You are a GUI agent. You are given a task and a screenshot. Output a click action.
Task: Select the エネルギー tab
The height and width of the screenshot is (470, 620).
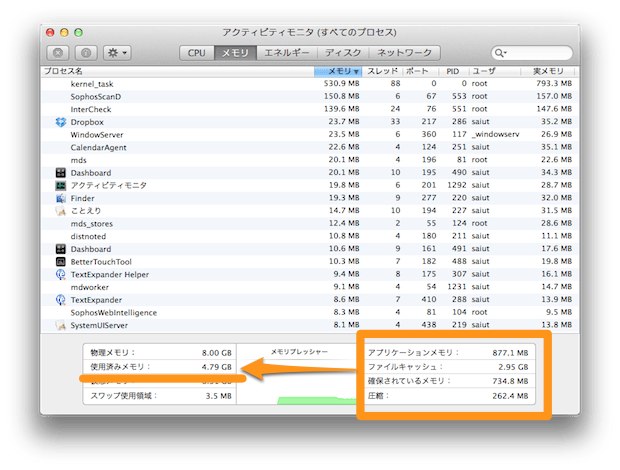[x=287, y=53]
